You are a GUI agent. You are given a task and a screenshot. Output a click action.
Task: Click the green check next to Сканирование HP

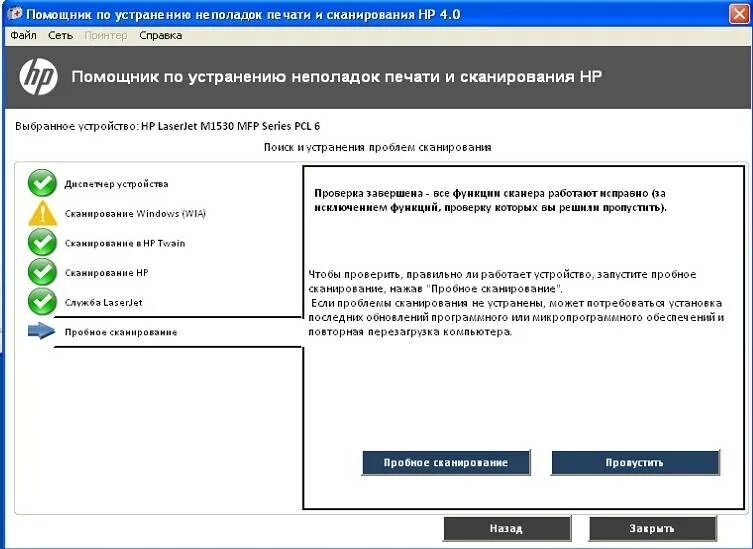point(42,272)
